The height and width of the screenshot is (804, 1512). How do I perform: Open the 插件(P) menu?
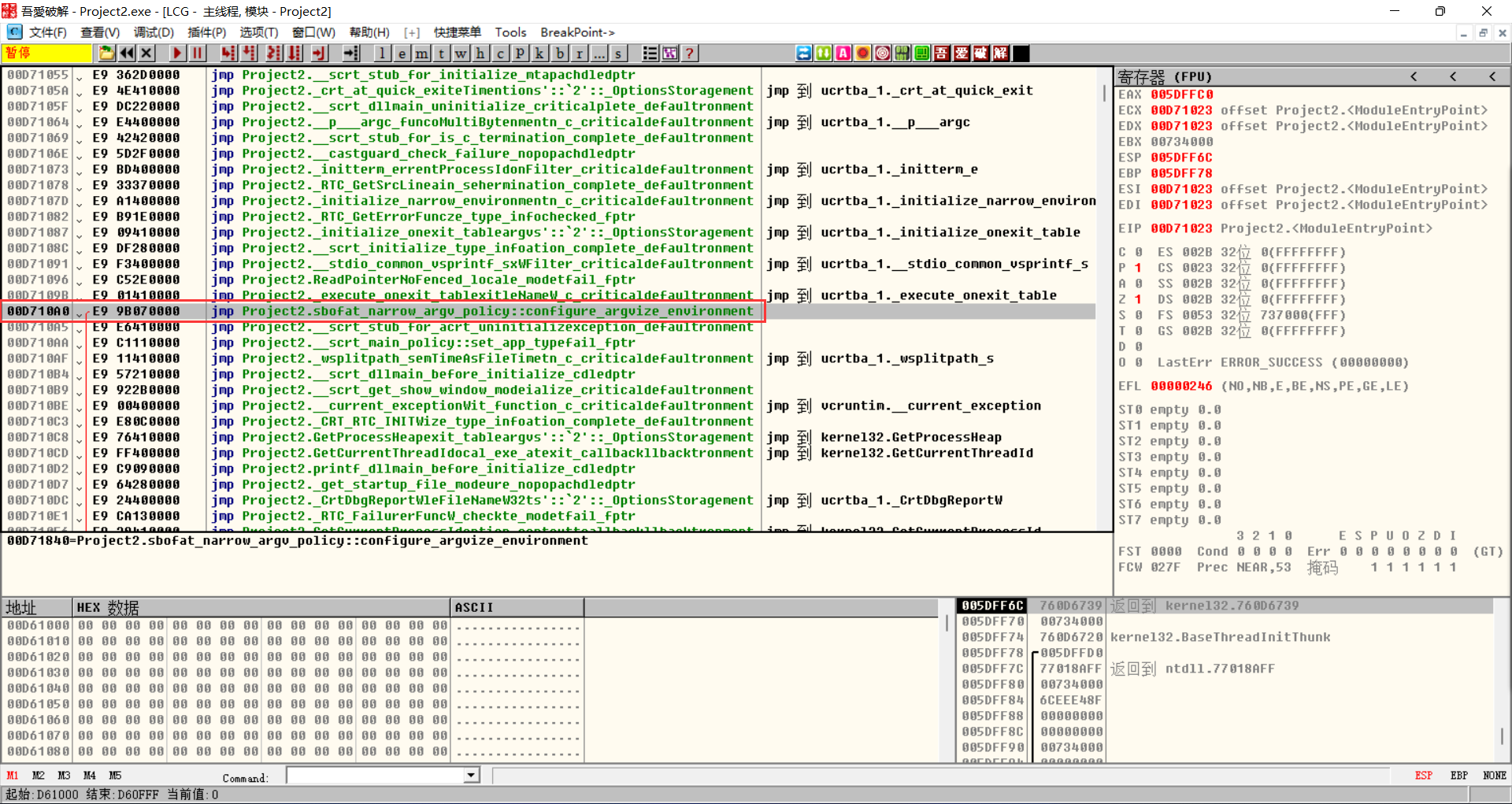point(207,32)
